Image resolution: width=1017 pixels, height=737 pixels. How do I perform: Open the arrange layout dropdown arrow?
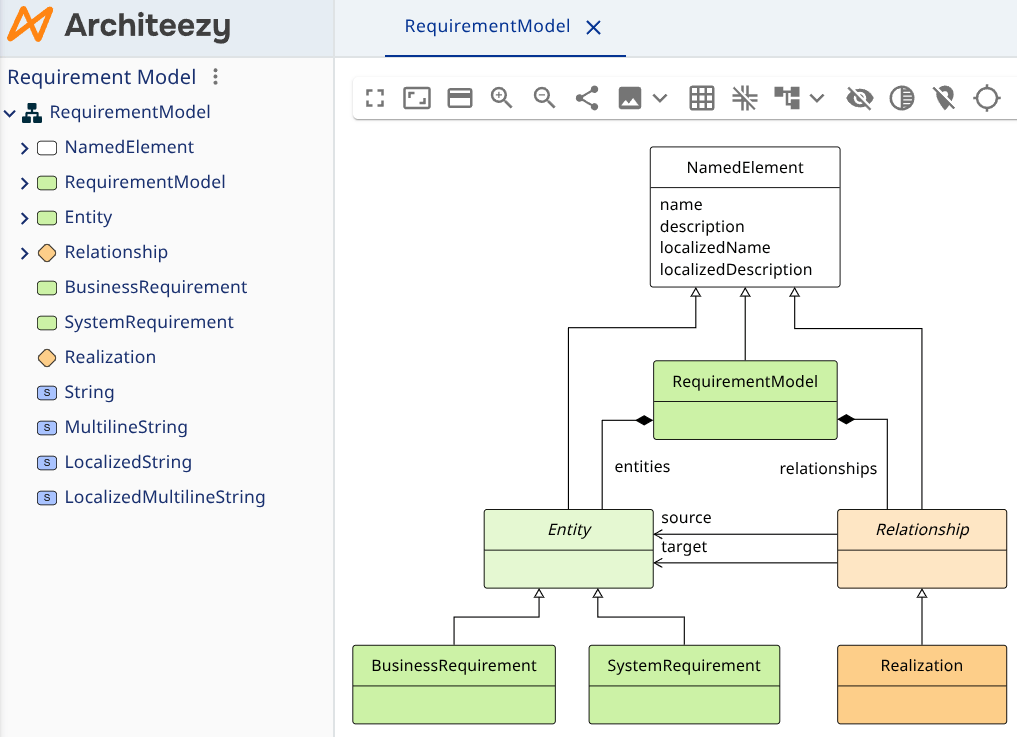pos(817,98)
